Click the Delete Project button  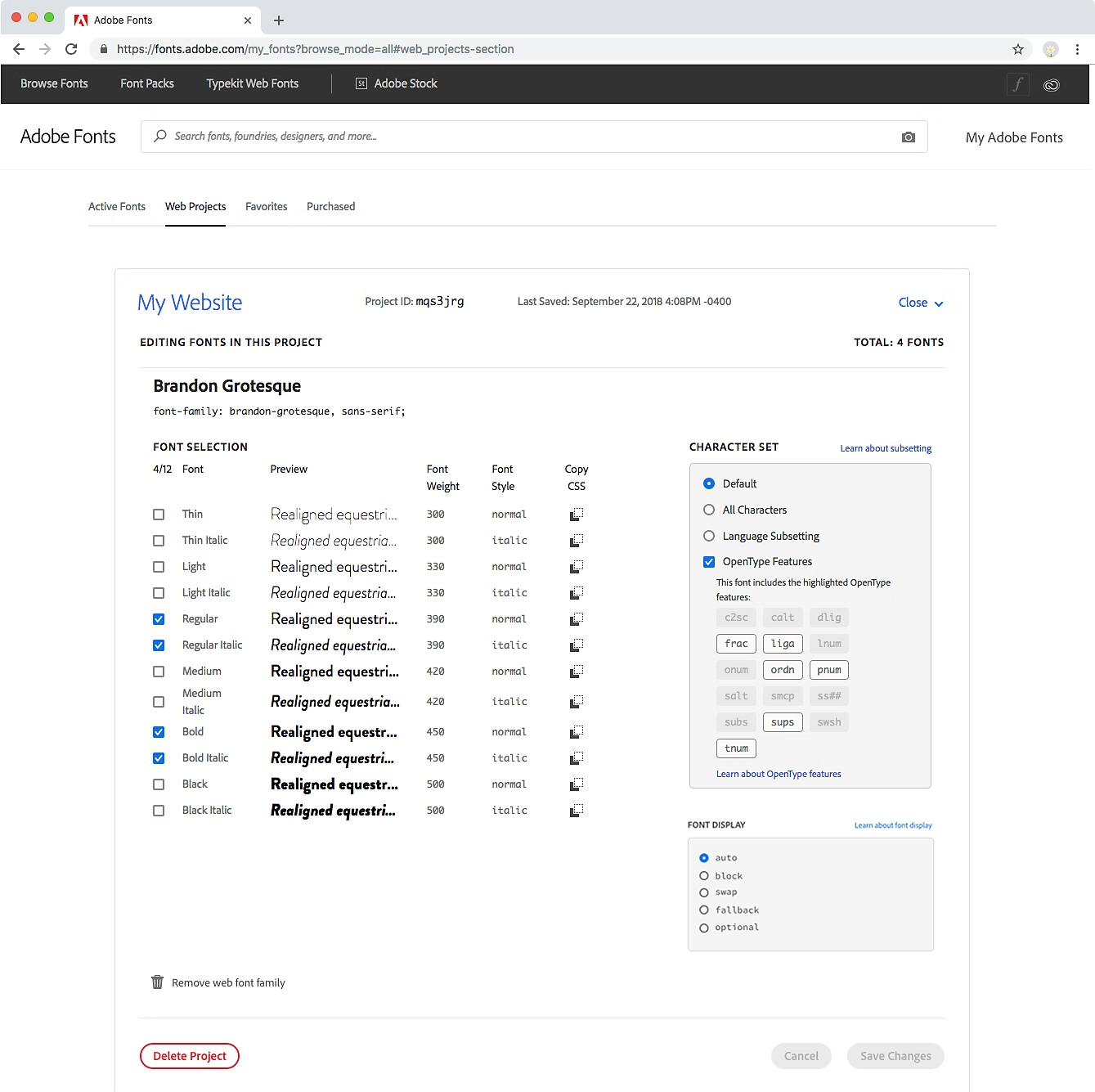[190, 1056]
